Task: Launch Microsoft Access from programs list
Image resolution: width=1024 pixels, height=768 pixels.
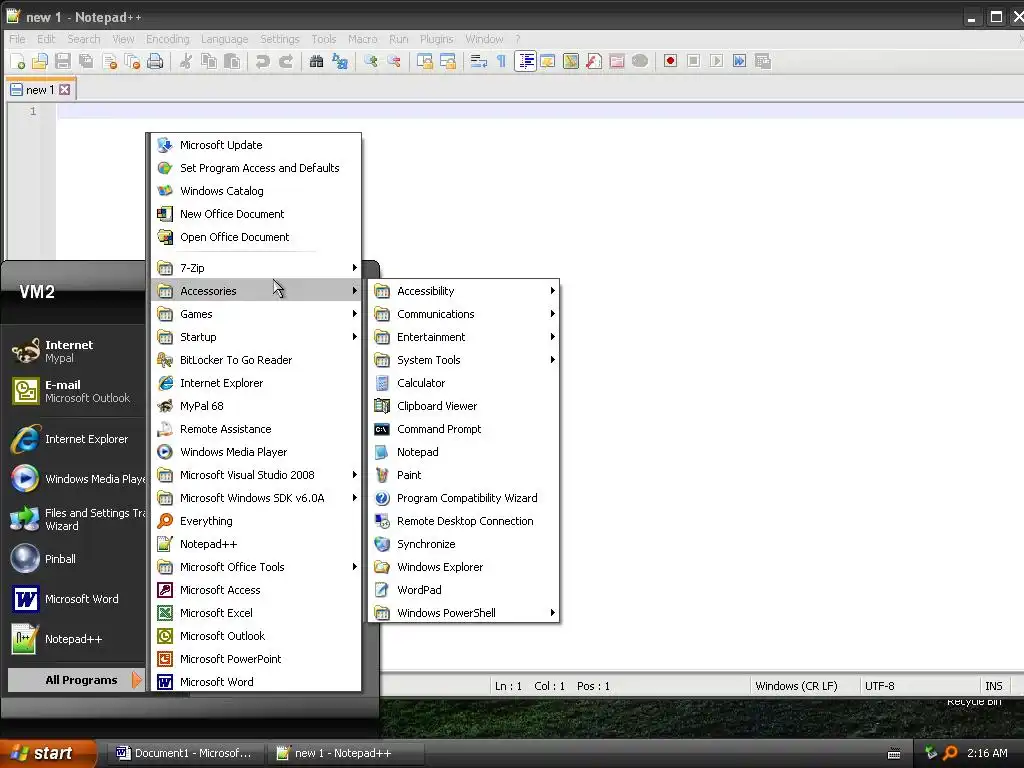Action: click(x=256, y=590)
